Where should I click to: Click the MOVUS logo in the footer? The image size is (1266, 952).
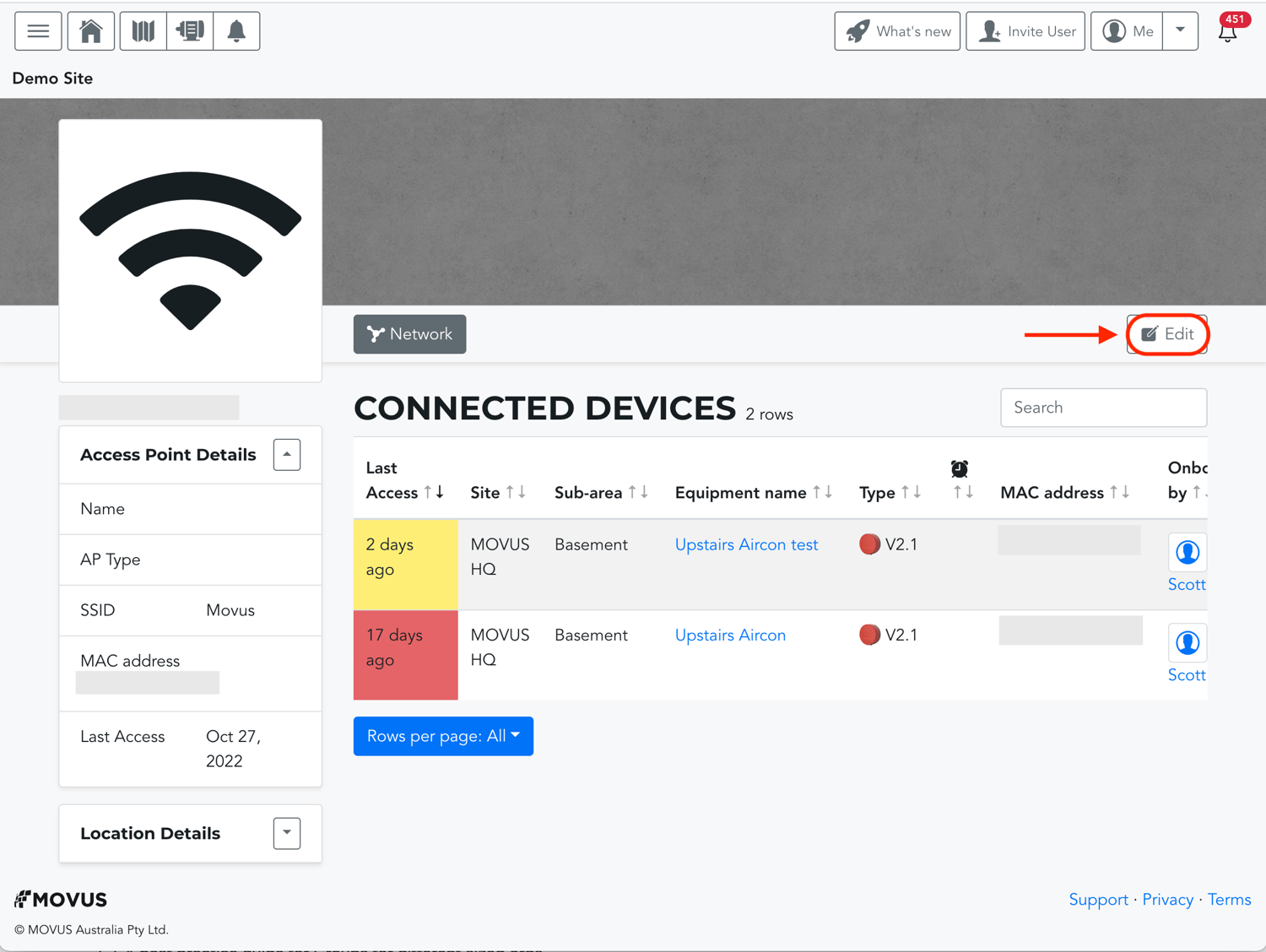click(x=61, y=899)
